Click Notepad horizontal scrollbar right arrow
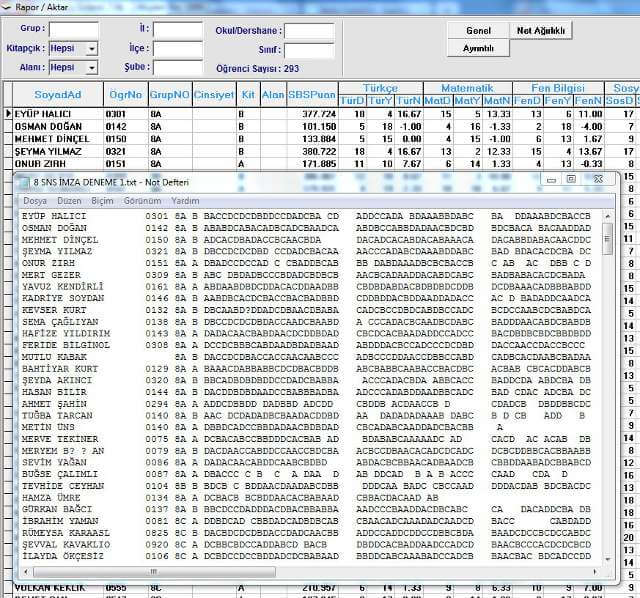 click(x=594, y=571)
